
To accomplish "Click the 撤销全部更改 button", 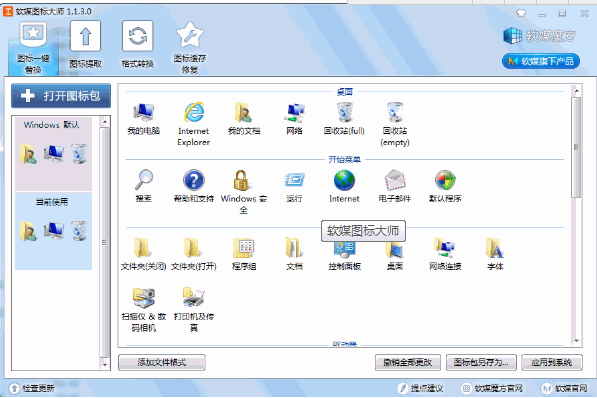I will 408,362.
